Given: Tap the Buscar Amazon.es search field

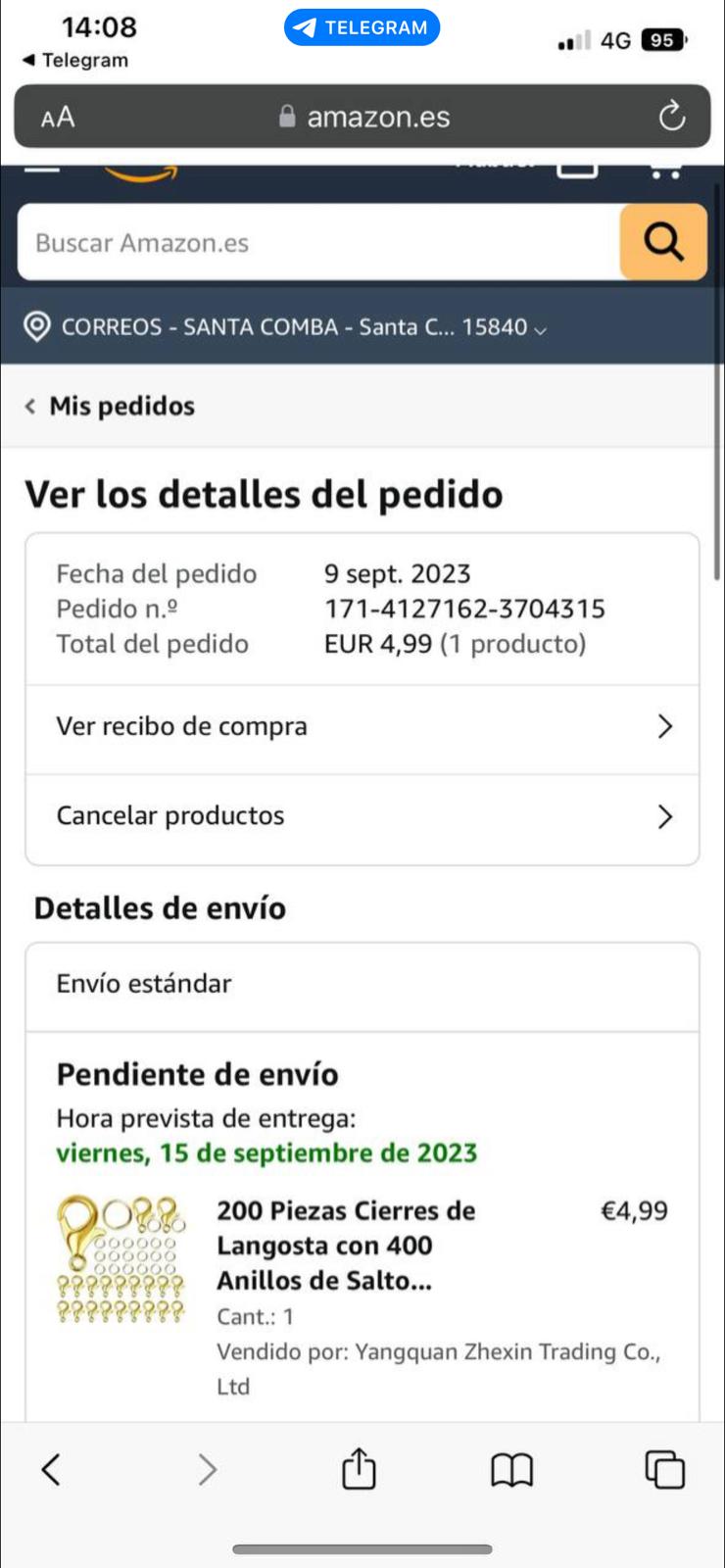Looking at the screenshot, I should coord(318,242).
